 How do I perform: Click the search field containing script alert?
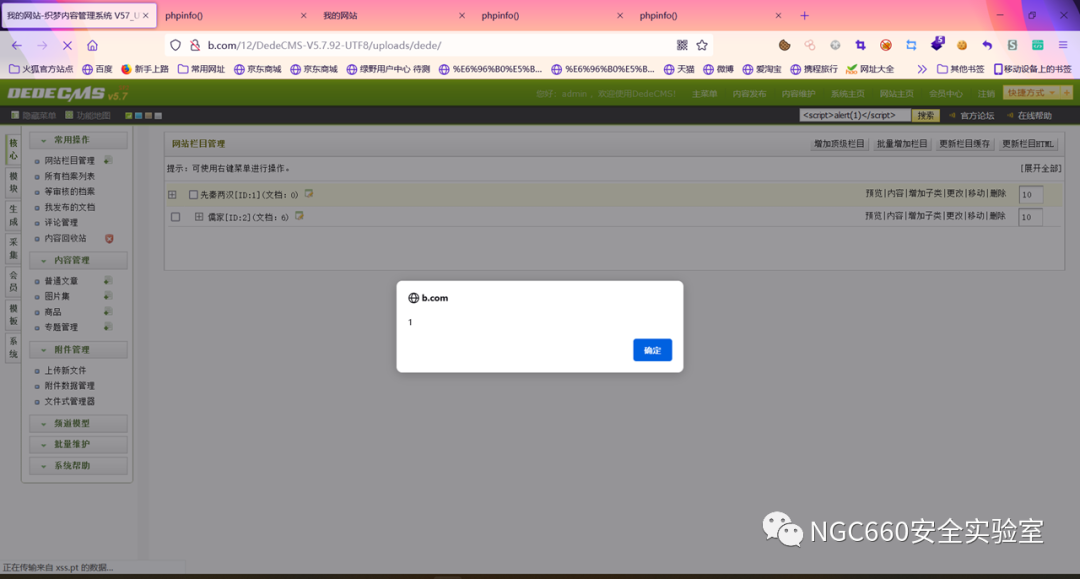click(855, 116)
